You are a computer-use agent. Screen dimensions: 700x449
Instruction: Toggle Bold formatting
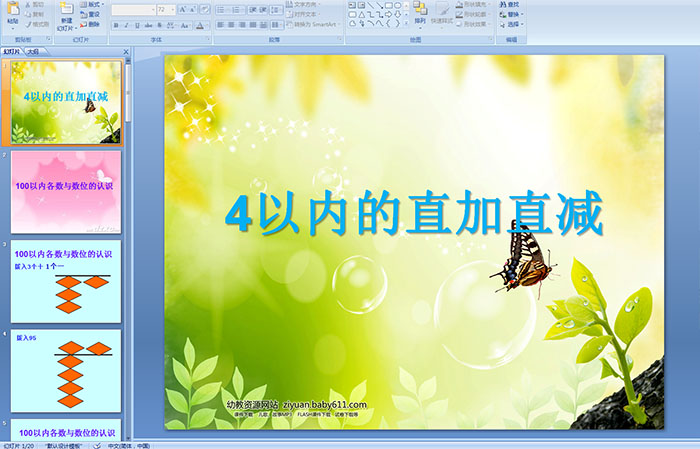pyautogui.click(x=116, y=25)
